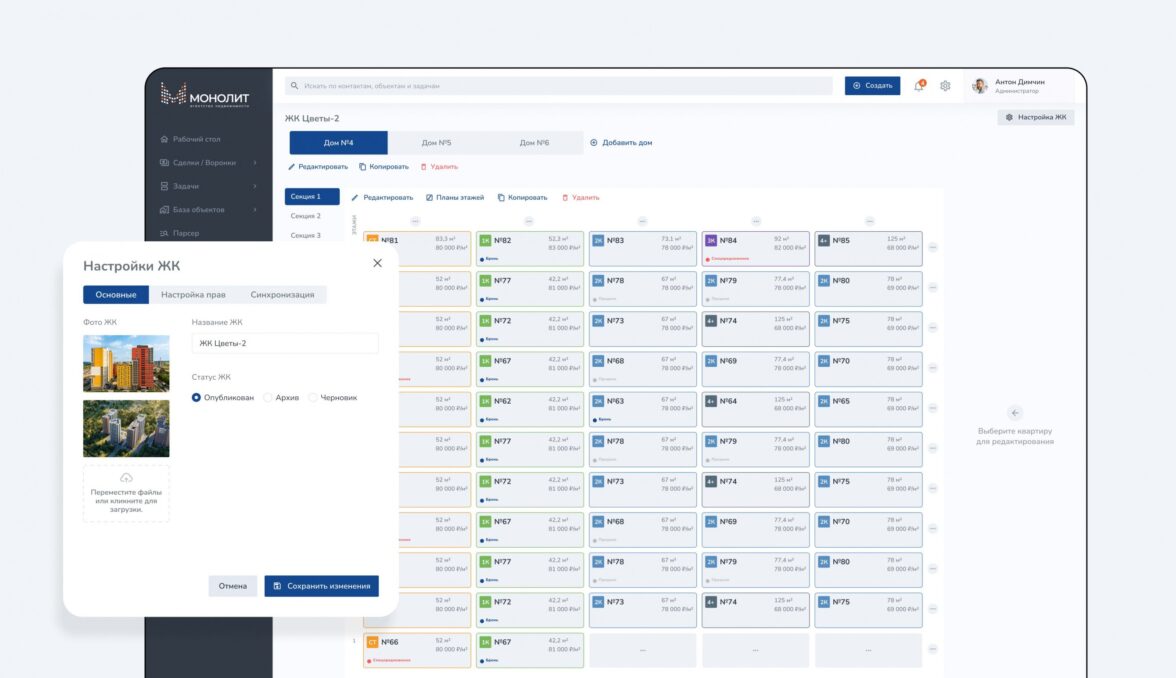The width and height of the screenshot is (1176, 678).
Task: Expand the База объектов sidebar submenu
Action: coord(255,210)
